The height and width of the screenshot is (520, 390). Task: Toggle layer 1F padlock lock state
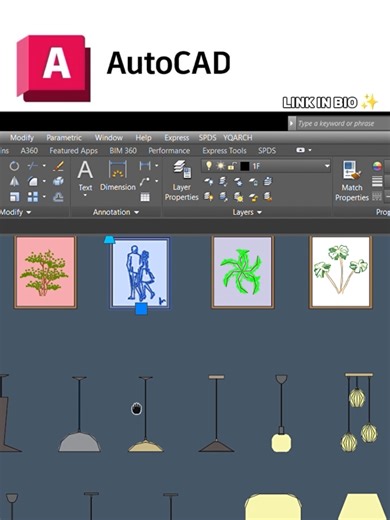232,166
